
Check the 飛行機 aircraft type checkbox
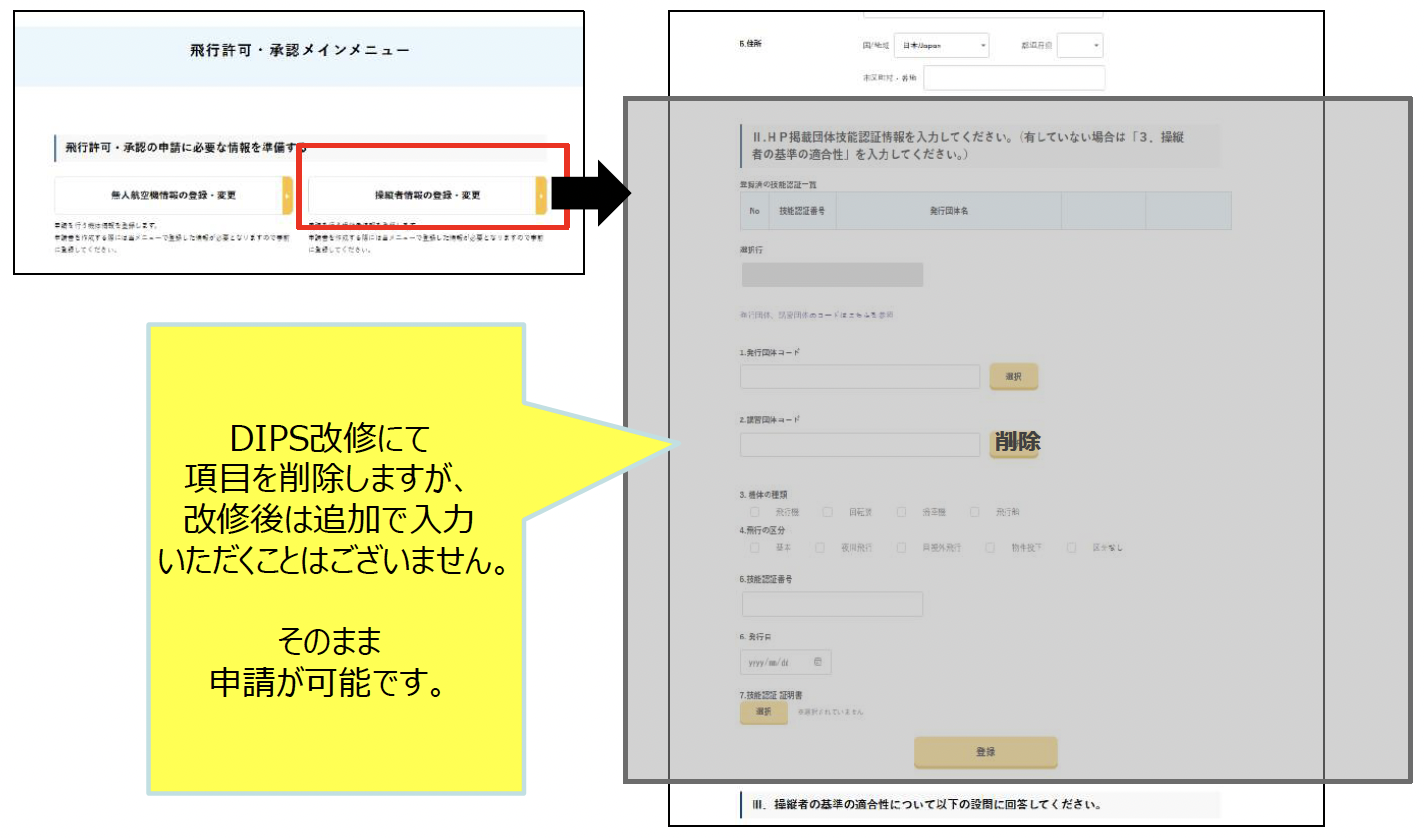755,512
